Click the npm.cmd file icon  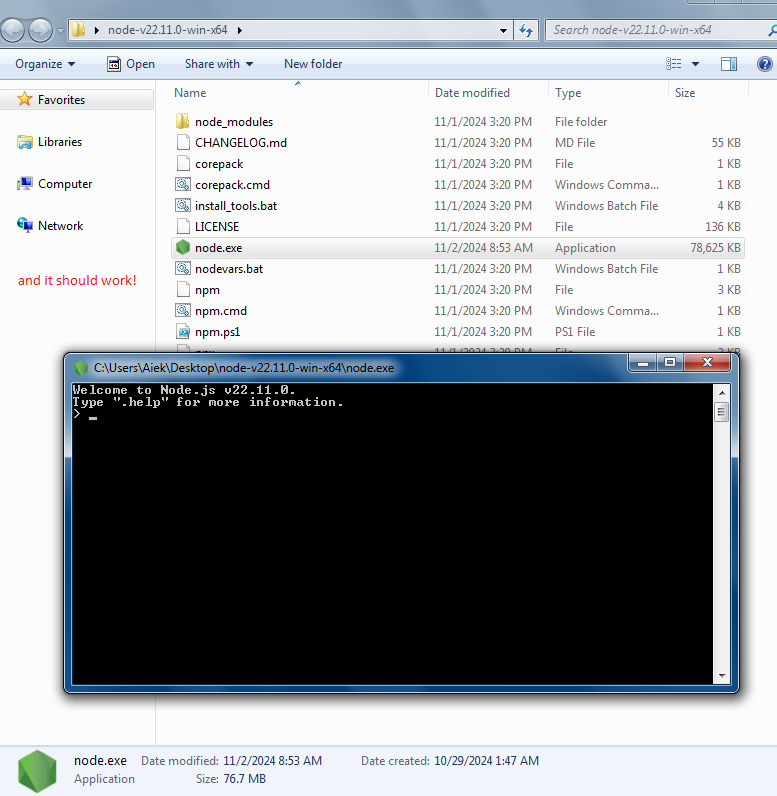(183, 310)
